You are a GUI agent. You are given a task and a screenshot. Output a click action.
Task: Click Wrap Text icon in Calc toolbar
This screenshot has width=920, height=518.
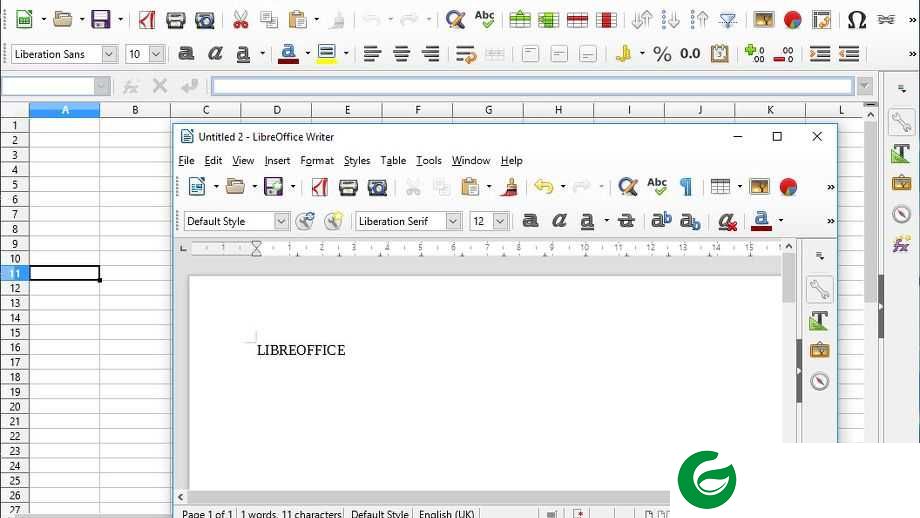466,54
